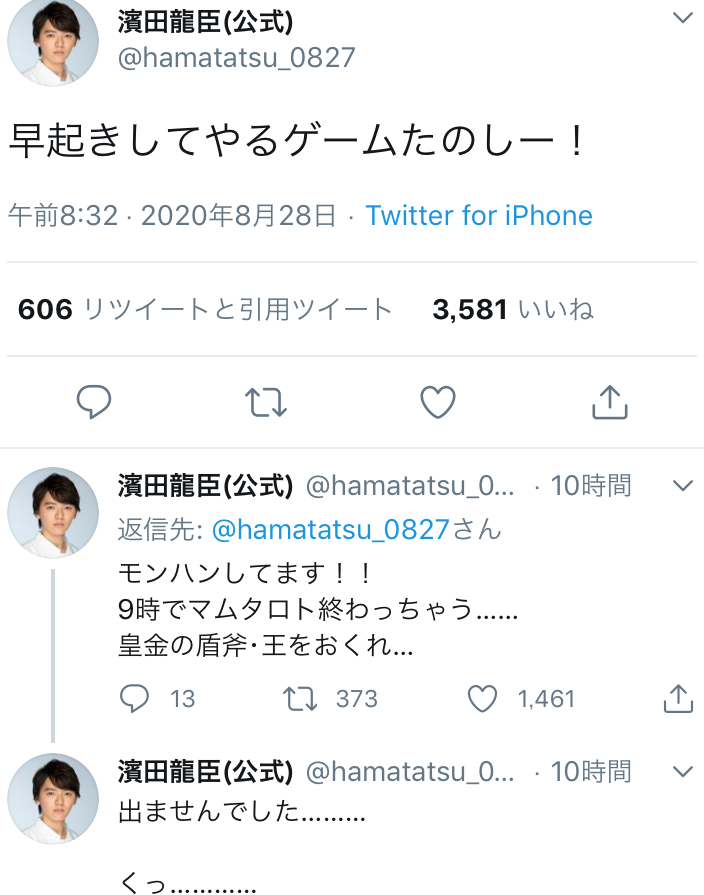This screenshot has height=895, width=704.
Task: Retweet the reply showing 373 retweets
Action: tap(300, 699)
